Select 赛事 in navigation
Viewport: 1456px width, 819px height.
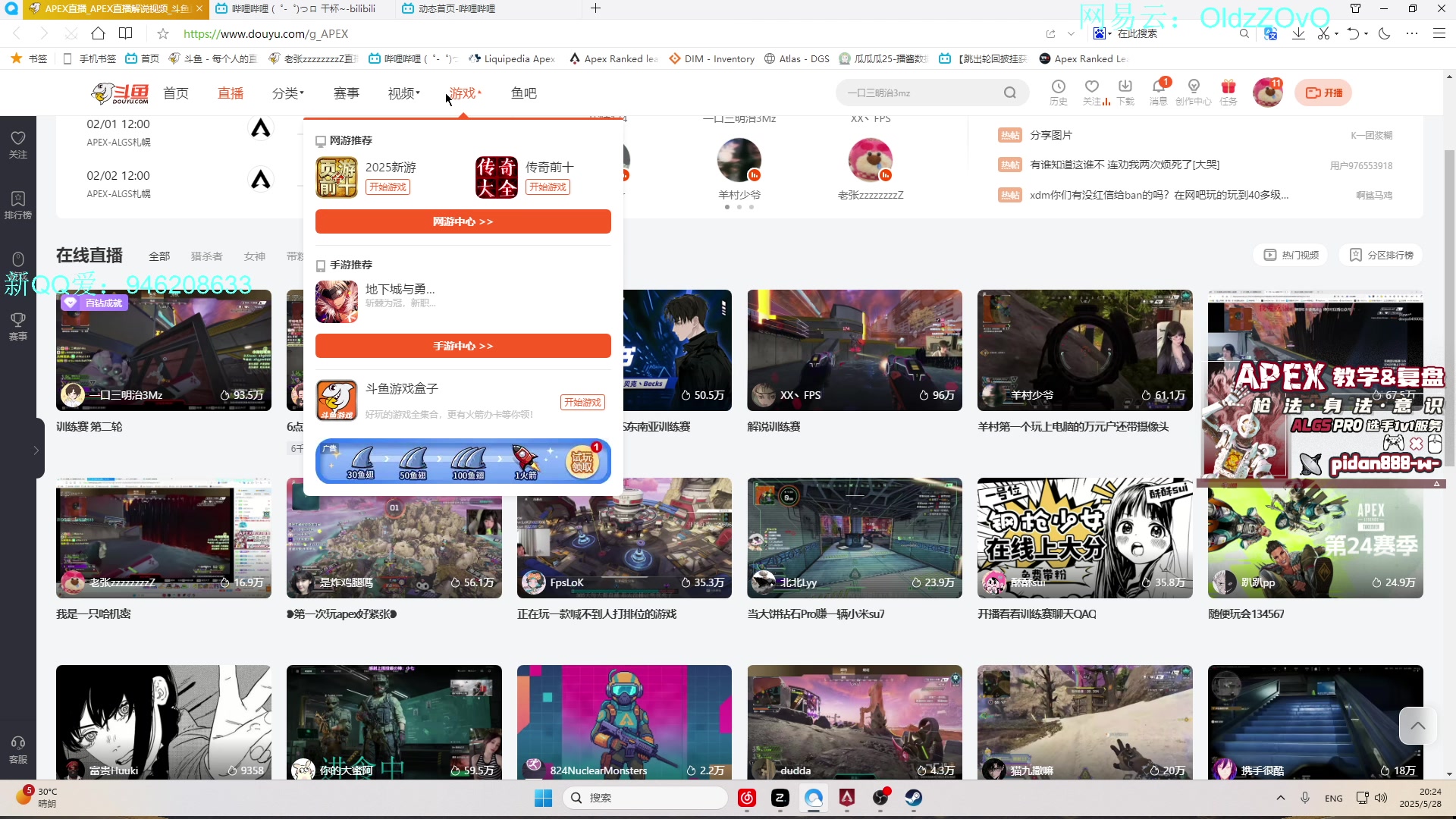[347, 93]
